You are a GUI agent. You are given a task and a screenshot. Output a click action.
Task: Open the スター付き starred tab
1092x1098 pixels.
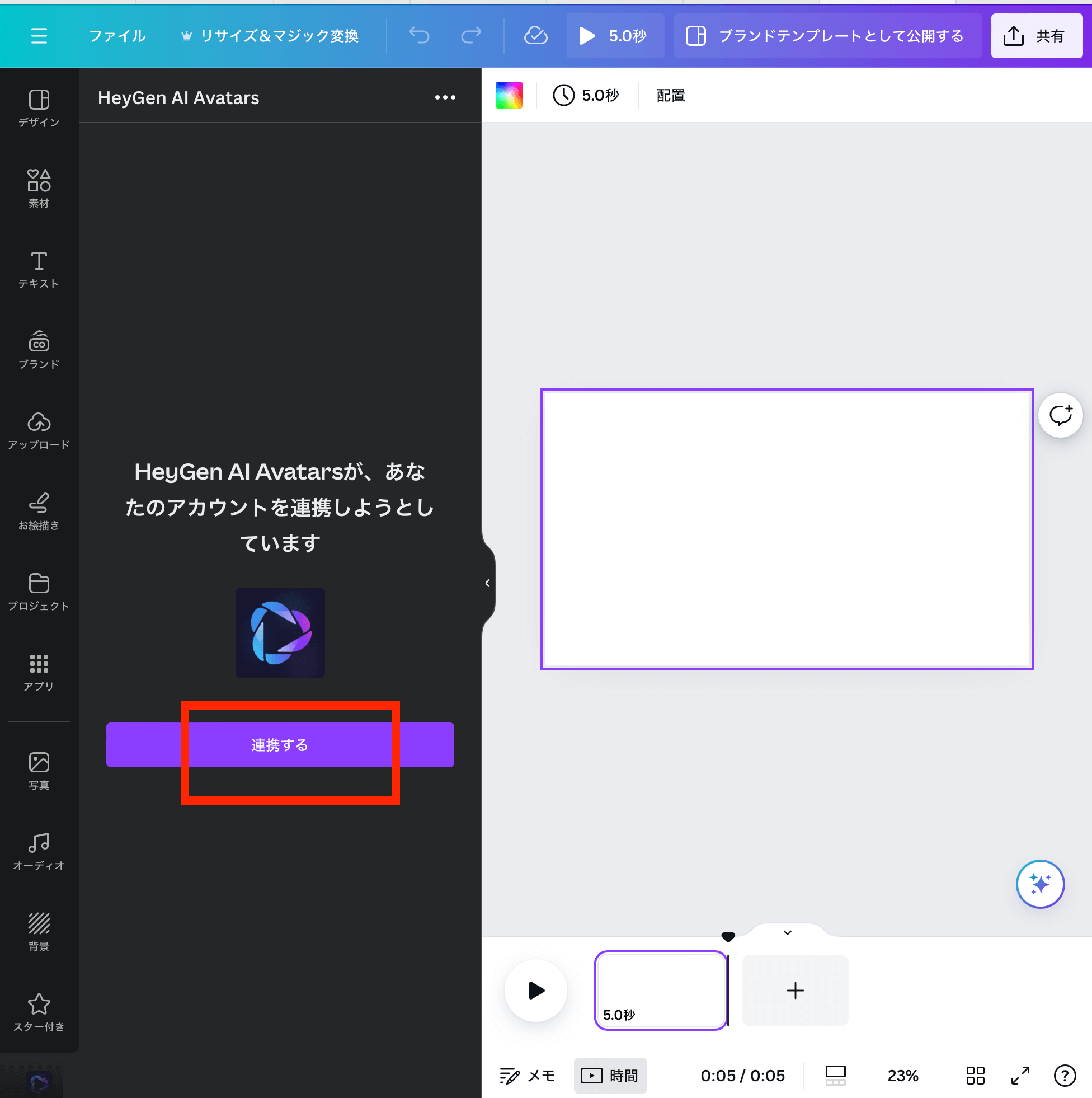coord(39,1013)
